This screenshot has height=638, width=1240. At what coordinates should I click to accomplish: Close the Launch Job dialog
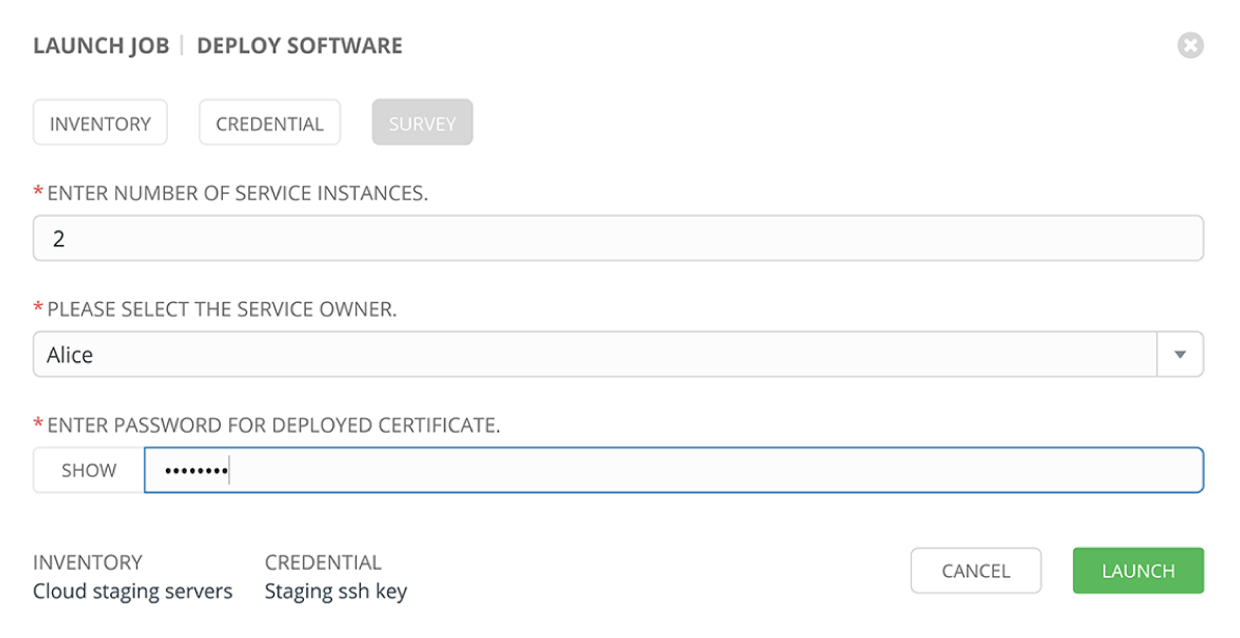tap(1189, 46)
